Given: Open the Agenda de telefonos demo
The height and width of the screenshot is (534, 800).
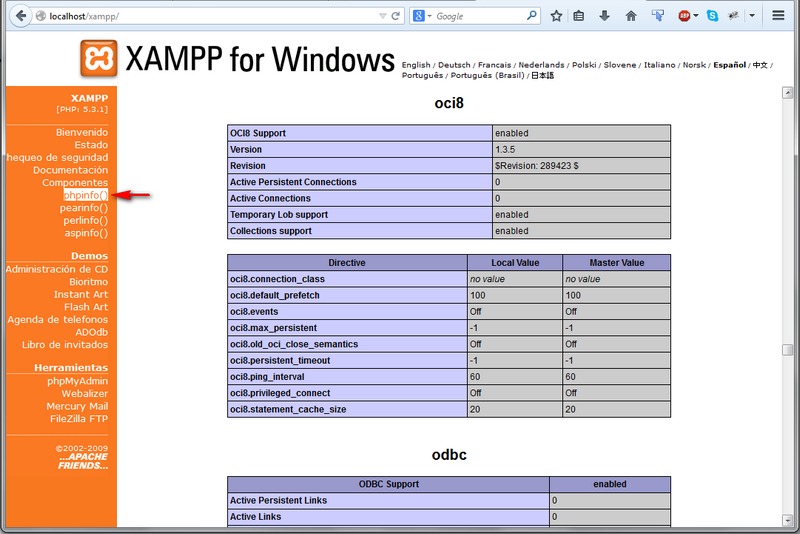Looking at the screenshot, I should click(x=58, y=320).
